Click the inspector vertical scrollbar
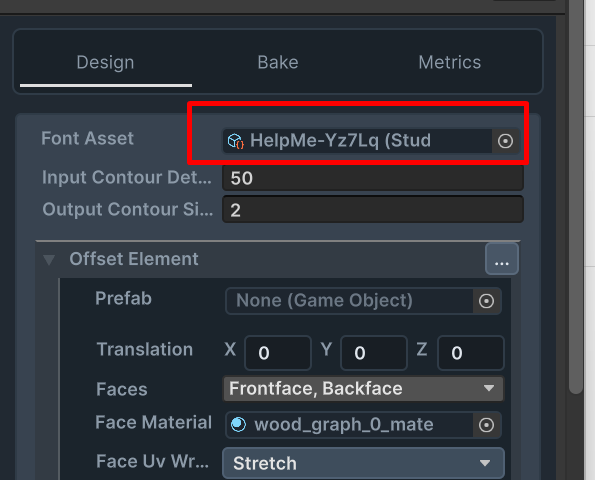595x480 pixels. click(575, 197)
